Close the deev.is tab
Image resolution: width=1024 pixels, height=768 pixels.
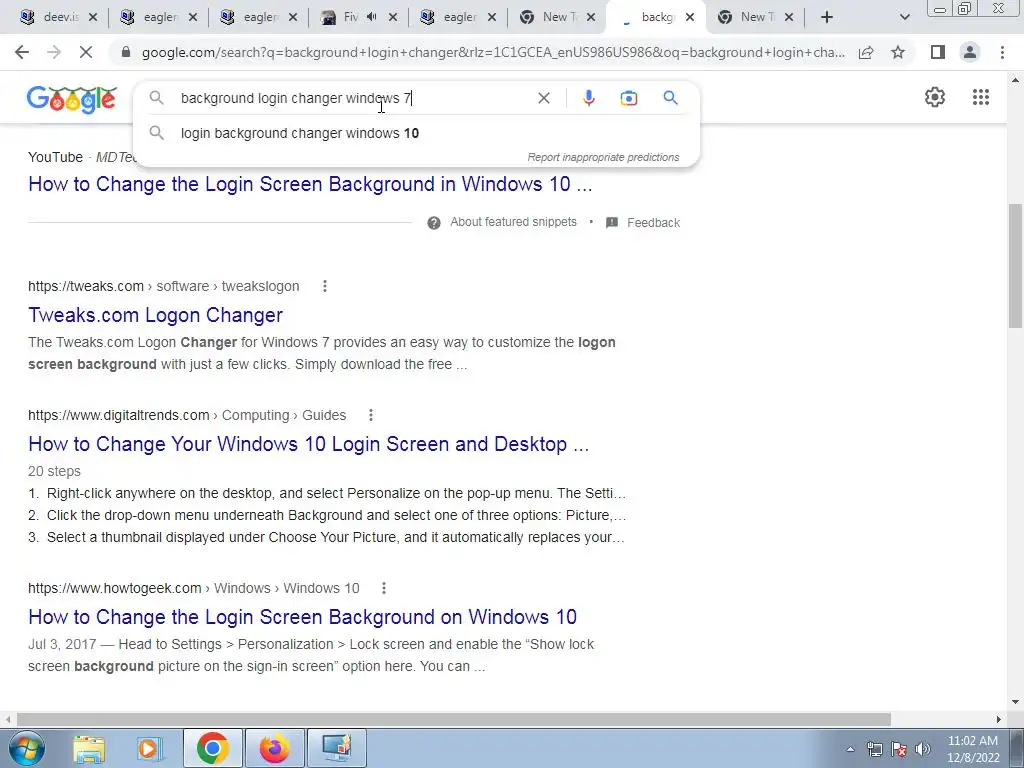coord(93,17)
